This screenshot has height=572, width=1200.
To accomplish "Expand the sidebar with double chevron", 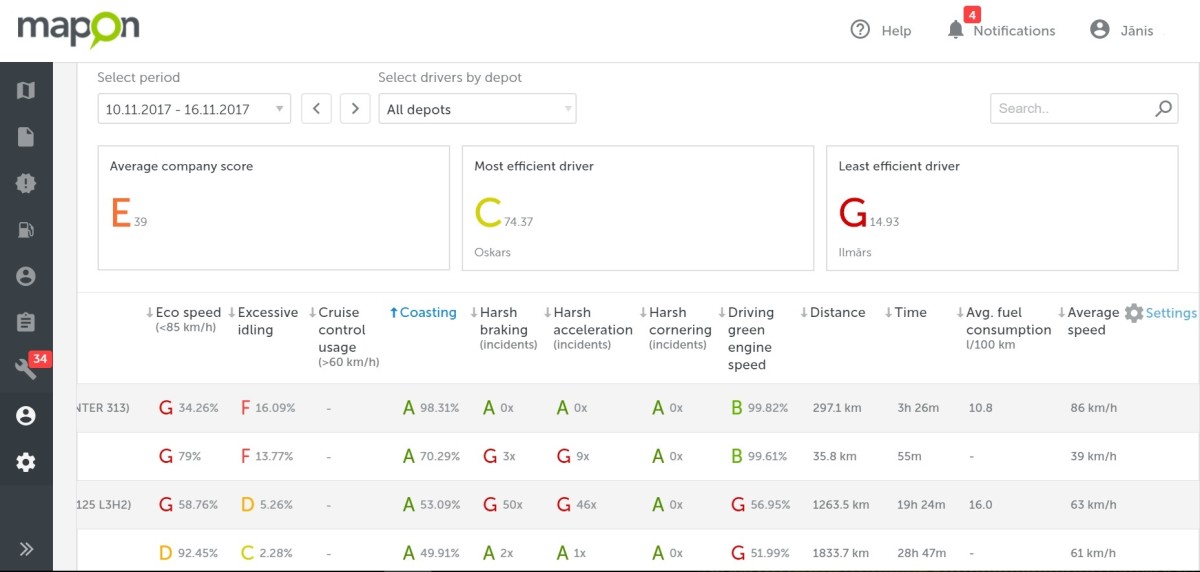I will coord(26,548).
